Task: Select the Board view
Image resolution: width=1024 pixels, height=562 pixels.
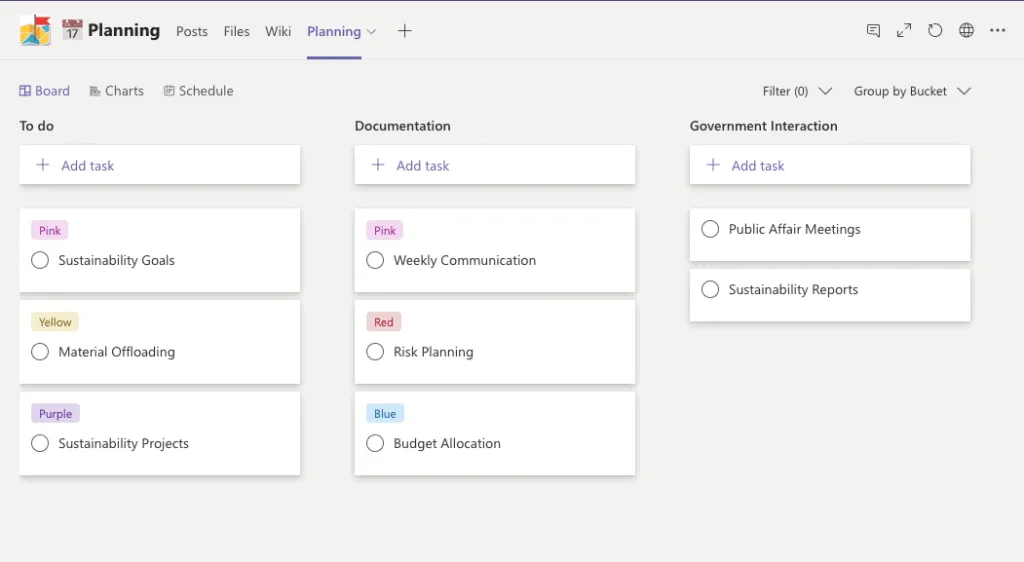Action: click(44, 91)
